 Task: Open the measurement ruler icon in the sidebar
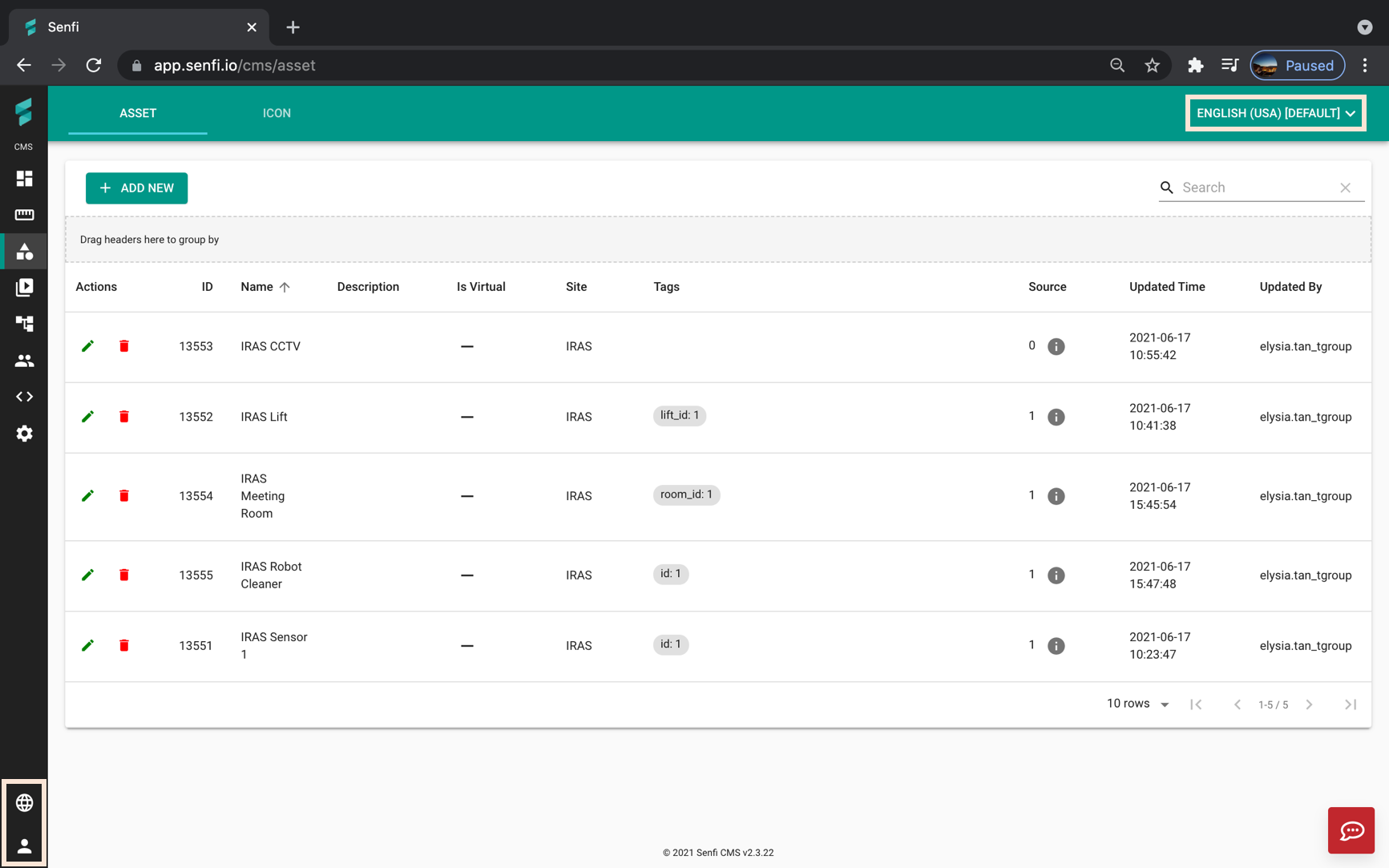click(24, 215)
